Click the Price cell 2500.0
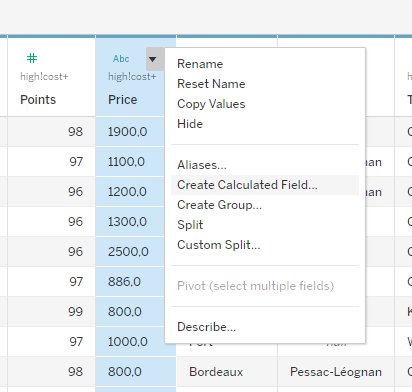The image size is (412, 392). click(130, 252)
